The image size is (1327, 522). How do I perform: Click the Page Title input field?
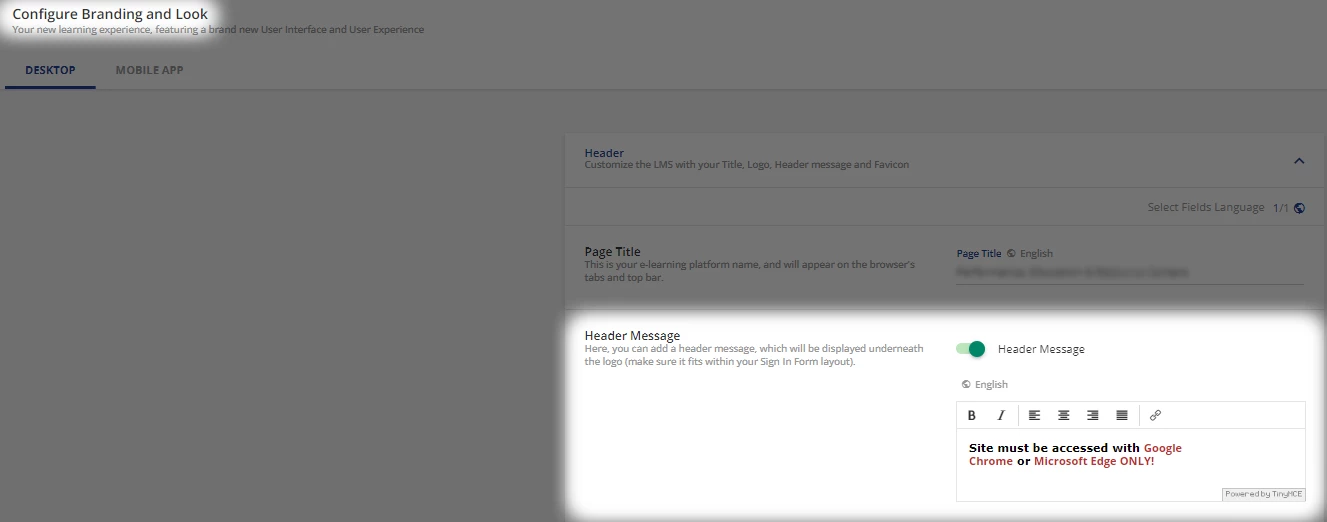tap(1129, 272)
